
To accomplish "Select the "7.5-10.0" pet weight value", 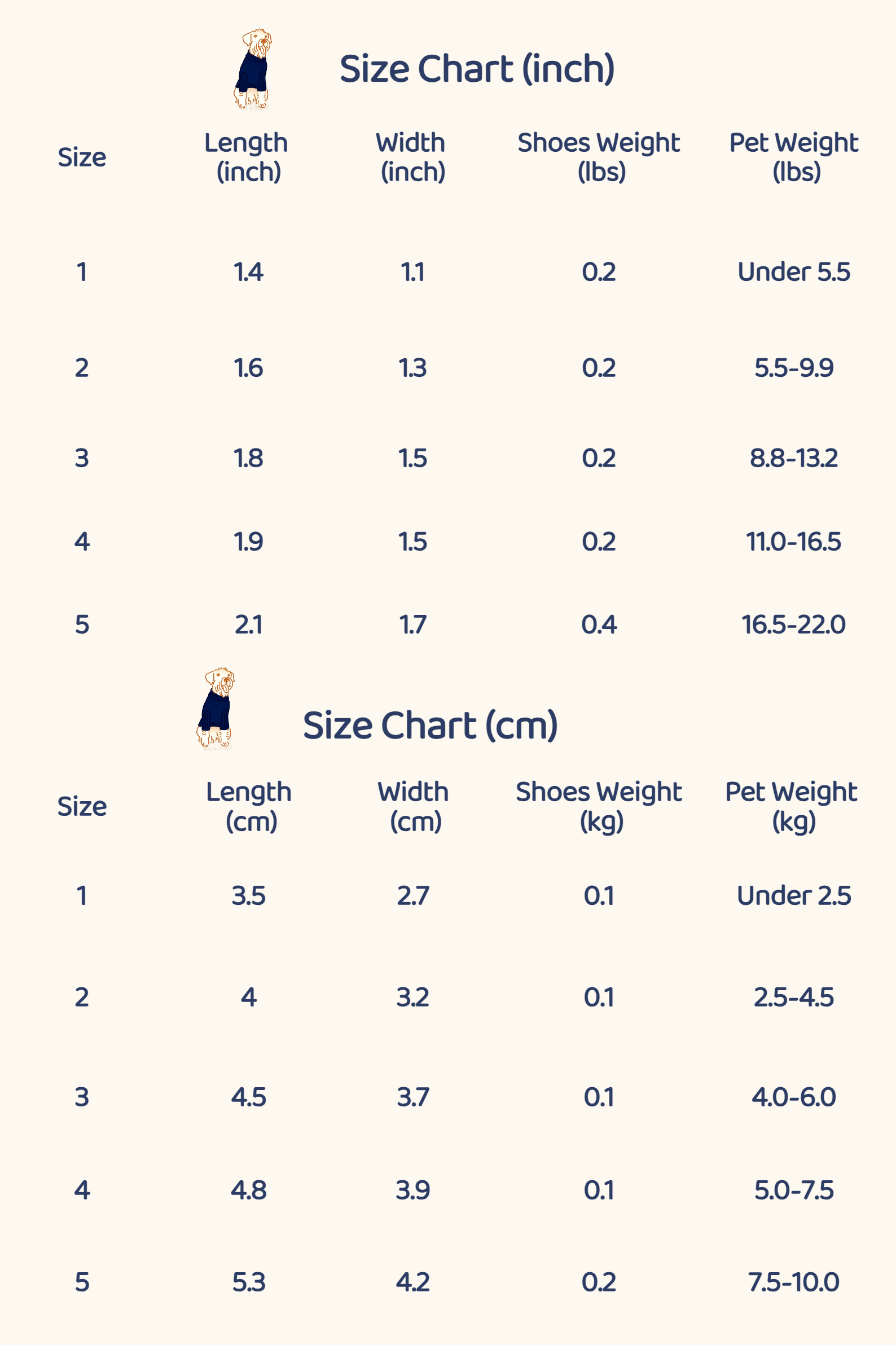I will tap(794, 1282).
